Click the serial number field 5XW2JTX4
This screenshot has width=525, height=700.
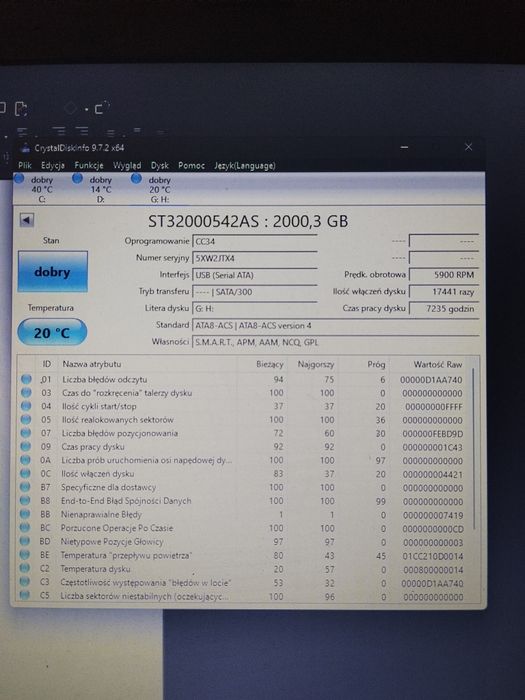[x=254, y=258]
